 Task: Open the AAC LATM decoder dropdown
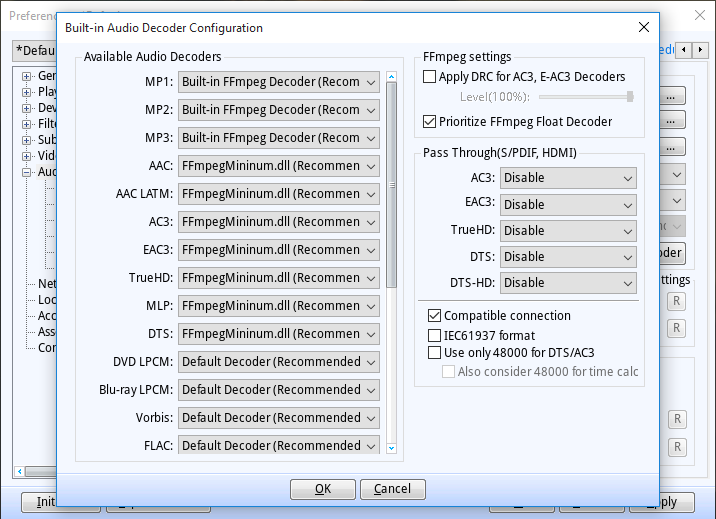tap(279, 194)
